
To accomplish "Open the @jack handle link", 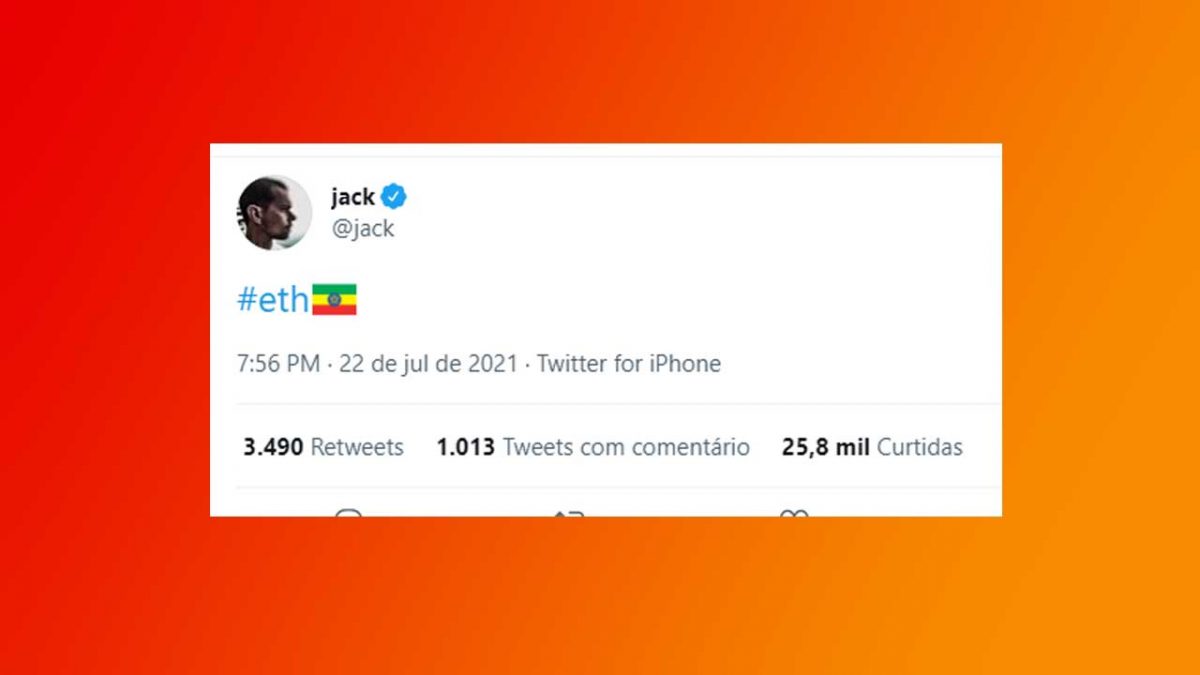I will [363, 228].
